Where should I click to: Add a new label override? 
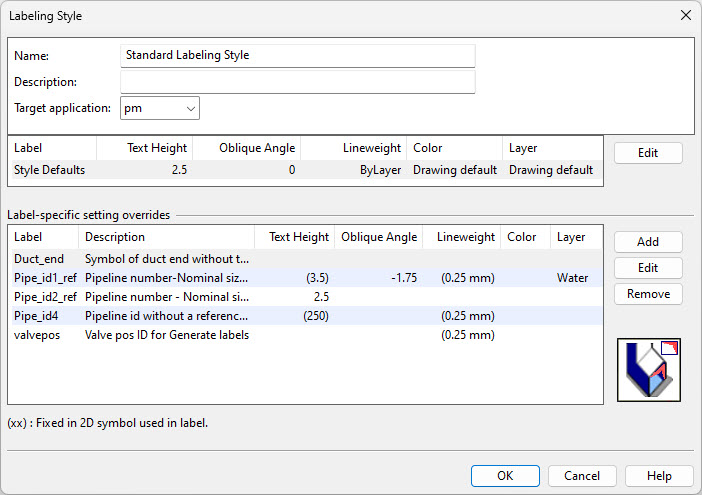coord(648,242)
